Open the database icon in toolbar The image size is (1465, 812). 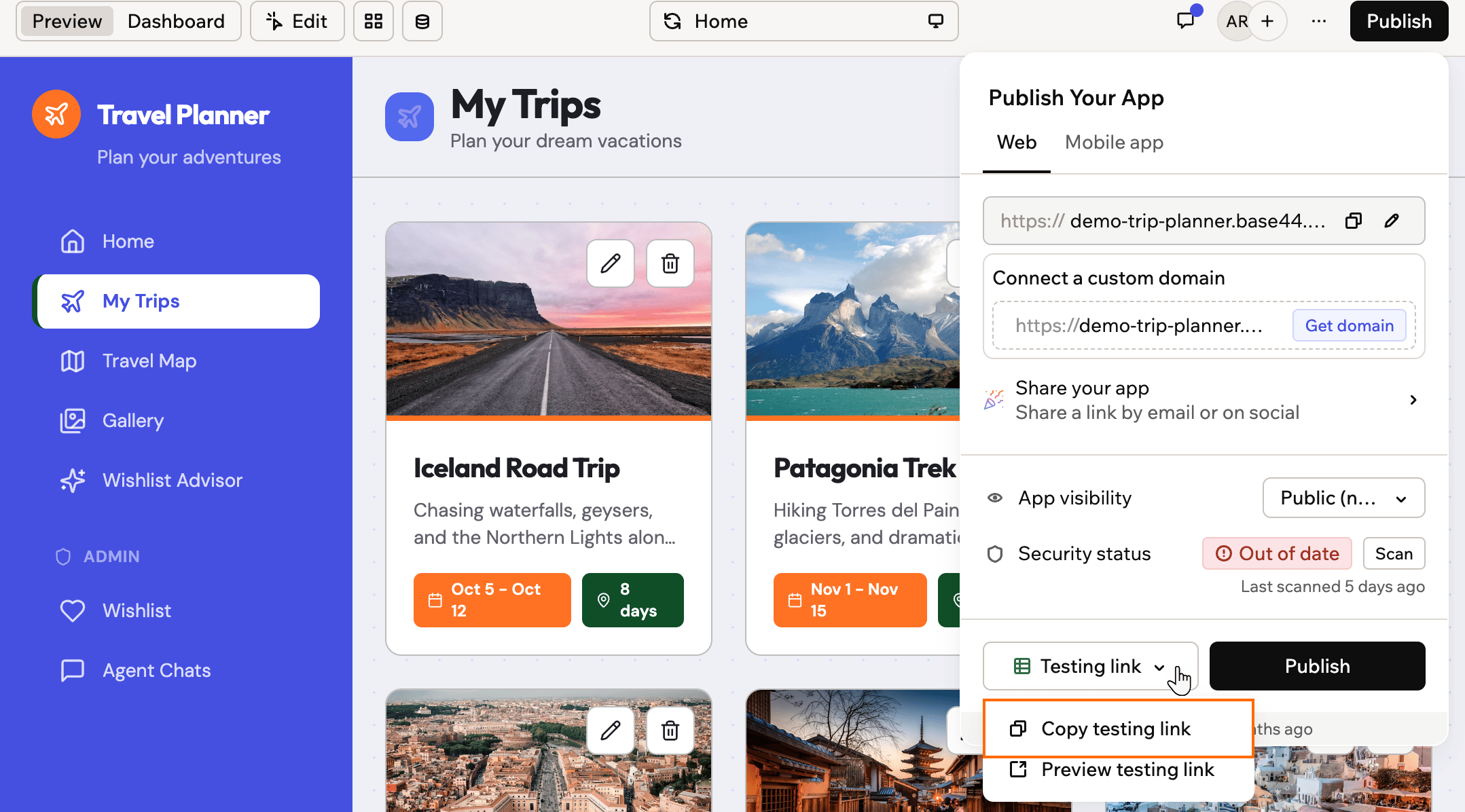pyautogui.click(x=422, y=21)
